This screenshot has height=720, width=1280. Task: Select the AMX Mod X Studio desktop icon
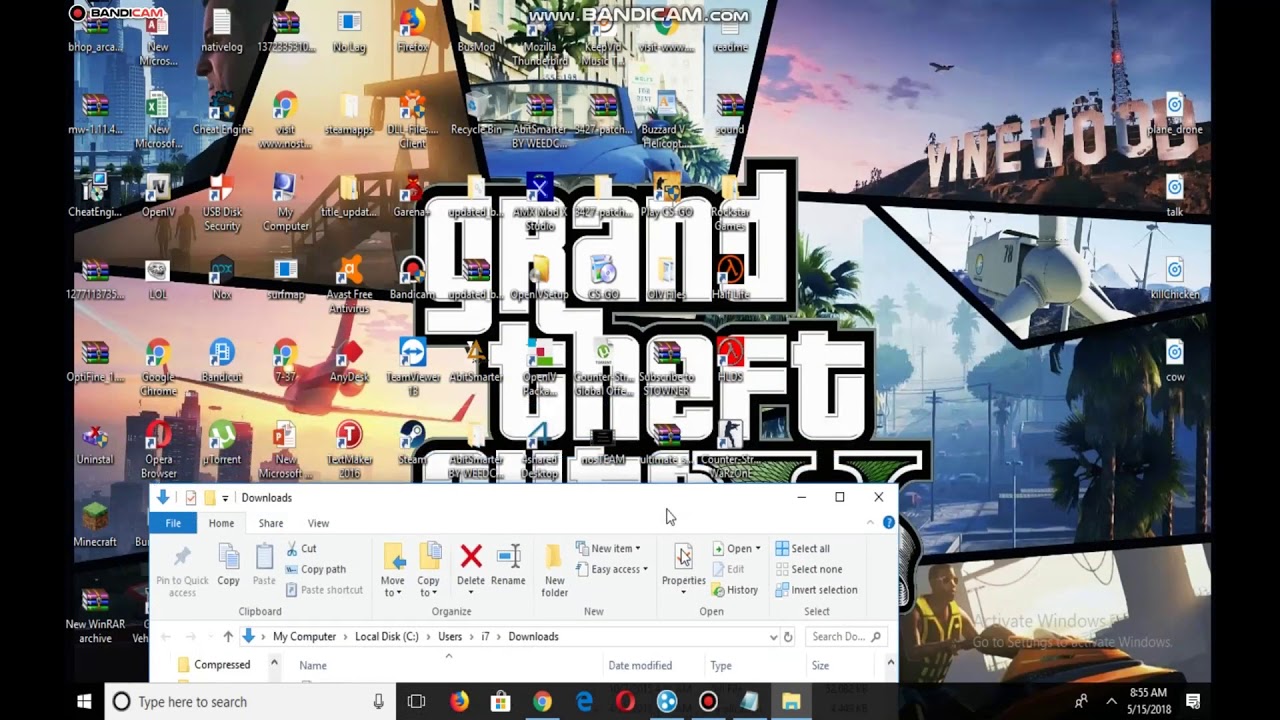click(x=539, y=203)
